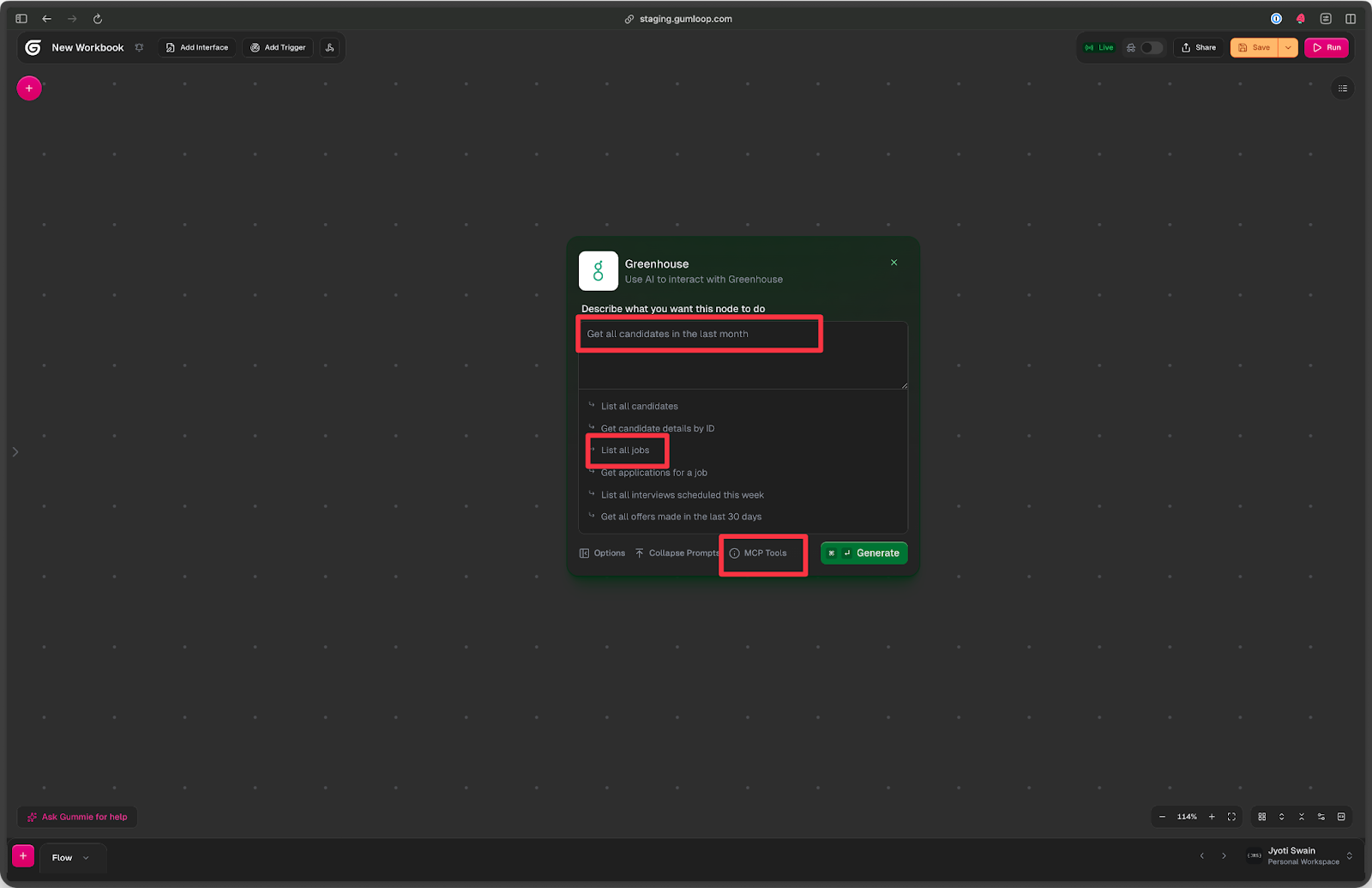Open the list outline icon at top right
This screenshot has height=888, width=1372.
tap(1343, 88)
